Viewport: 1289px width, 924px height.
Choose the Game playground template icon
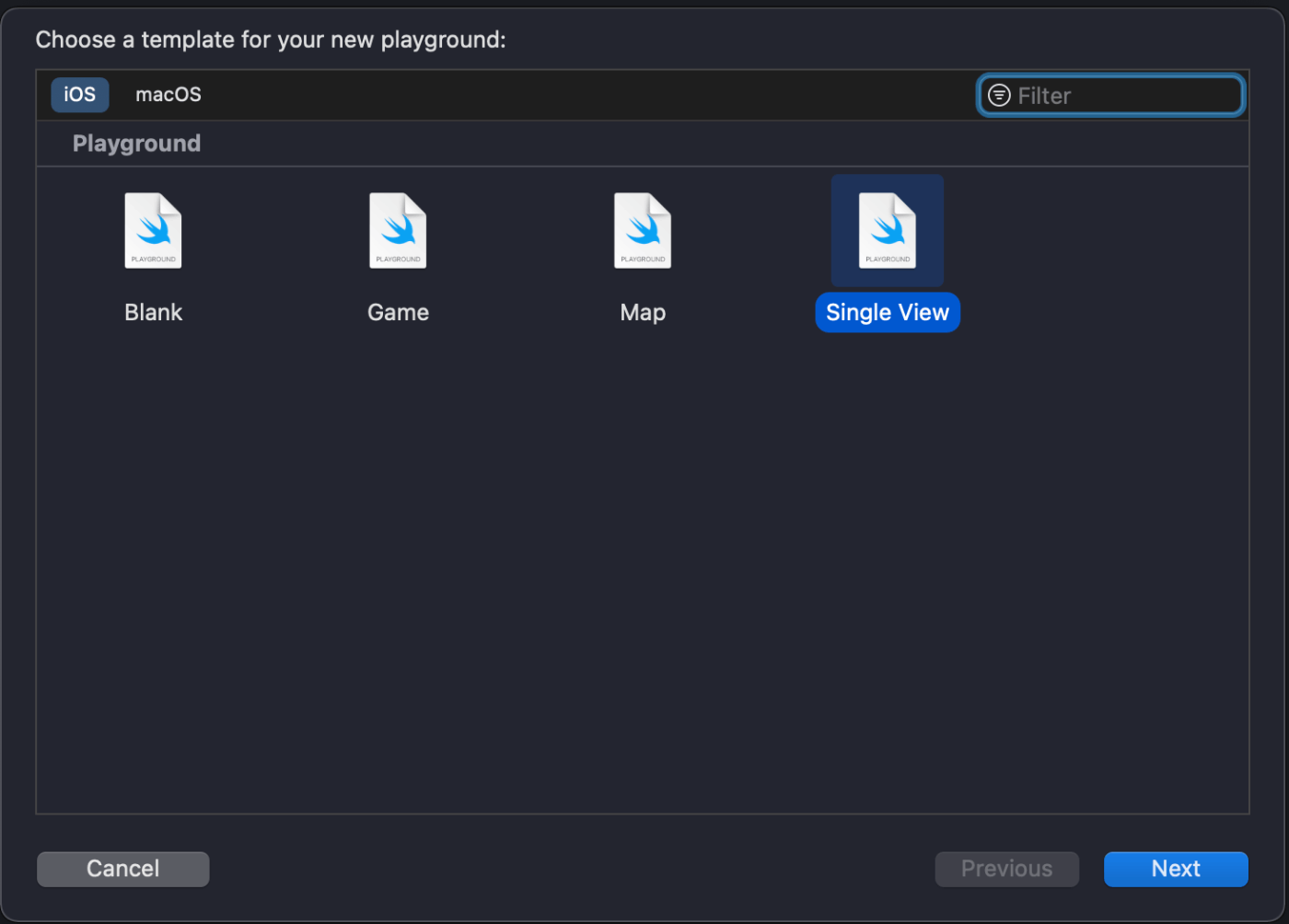pos(398,231)
